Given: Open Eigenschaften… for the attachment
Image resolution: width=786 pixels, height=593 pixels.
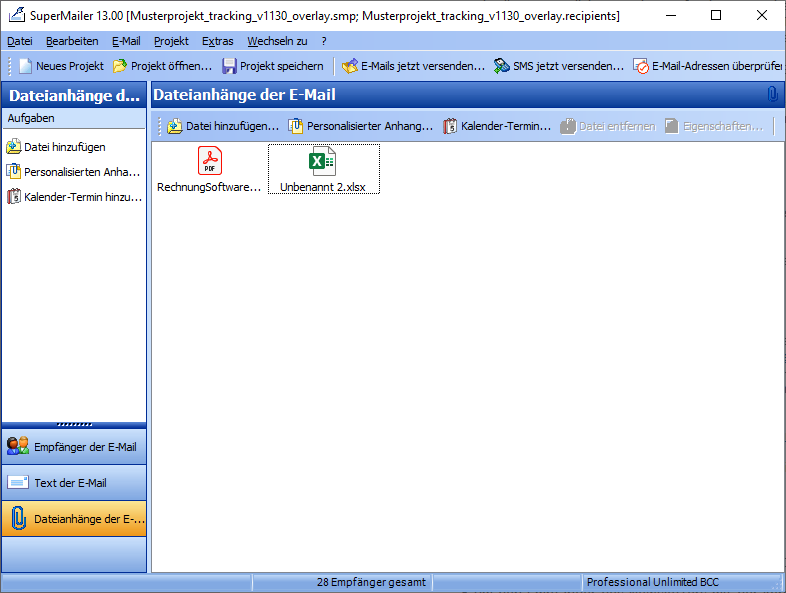Looking at the screenshot, I should 714,126.
